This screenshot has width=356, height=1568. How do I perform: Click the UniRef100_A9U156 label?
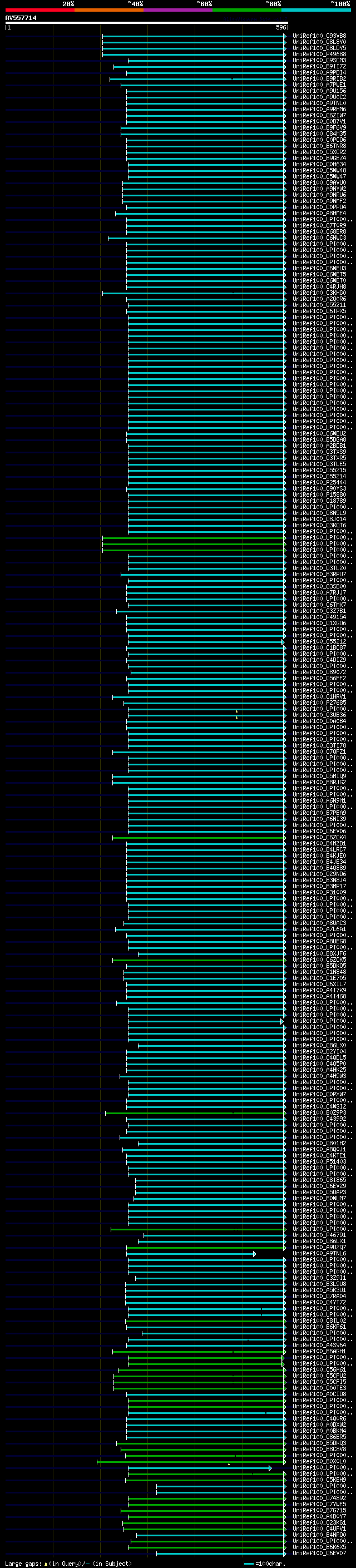click(x=319, y=91)
